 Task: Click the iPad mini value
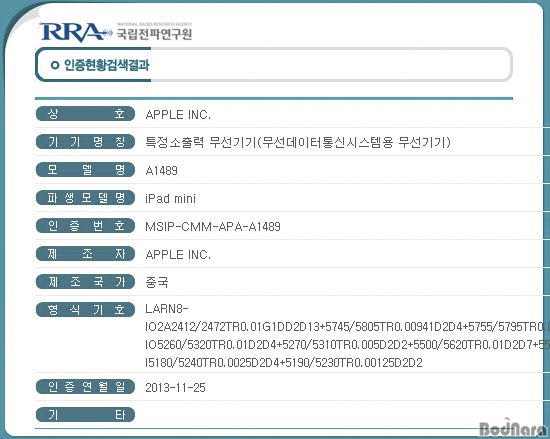tap(170, 199)
